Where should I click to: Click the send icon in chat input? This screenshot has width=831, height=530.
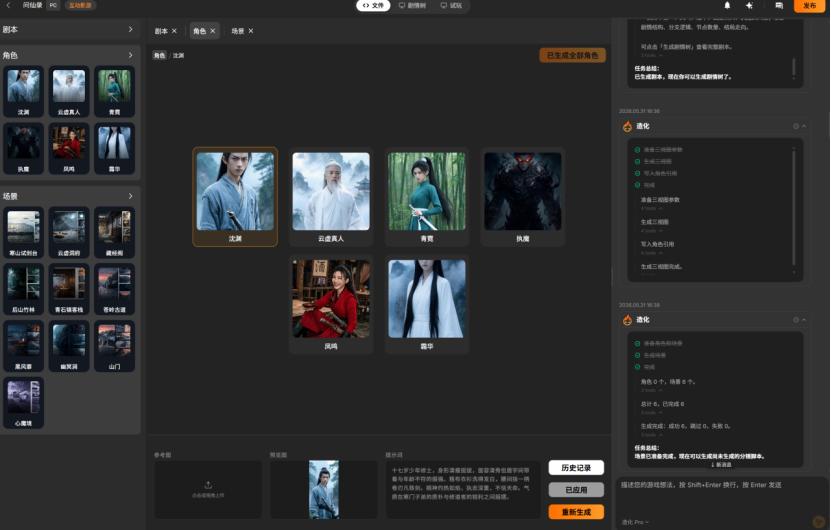[818, 521]
